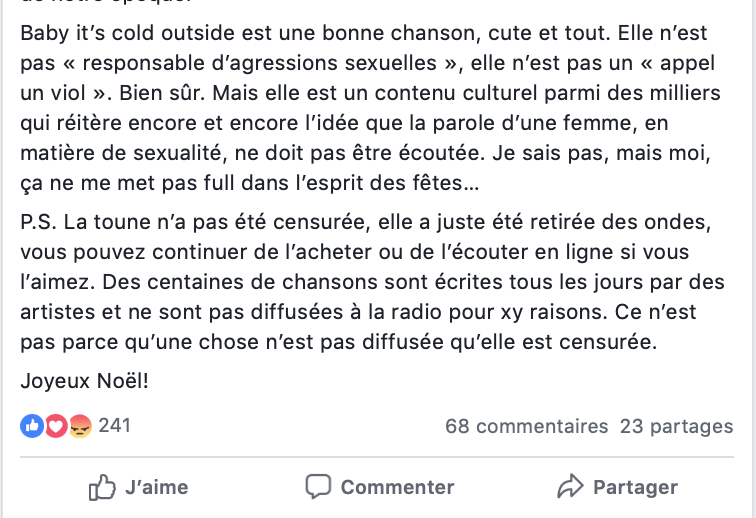
Task: Click the "Joyeux Noël!" closing line
Action: (84, 381)
